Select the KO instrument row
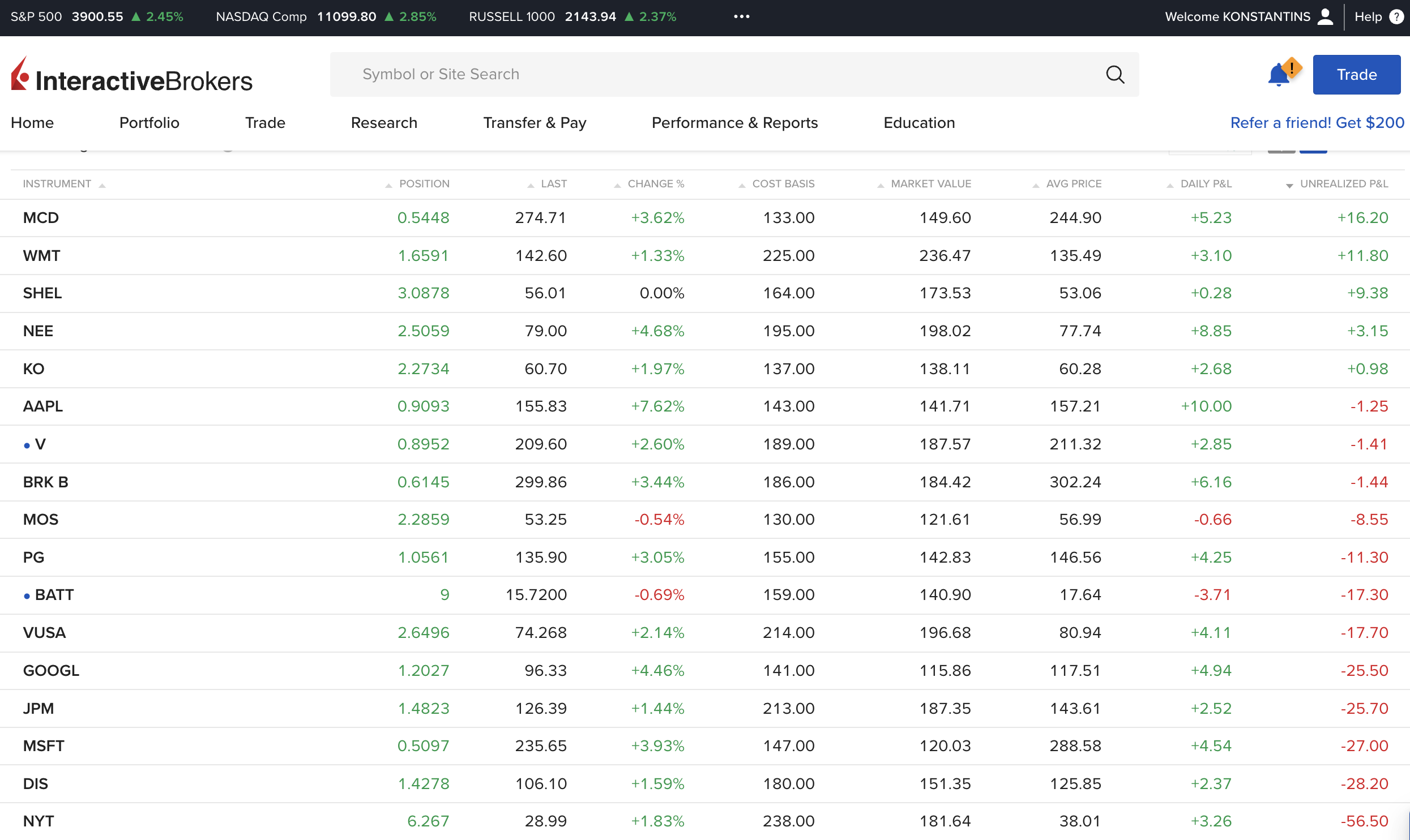The width and height of the screenshot is (1410, 840). [x=705, y=369]
